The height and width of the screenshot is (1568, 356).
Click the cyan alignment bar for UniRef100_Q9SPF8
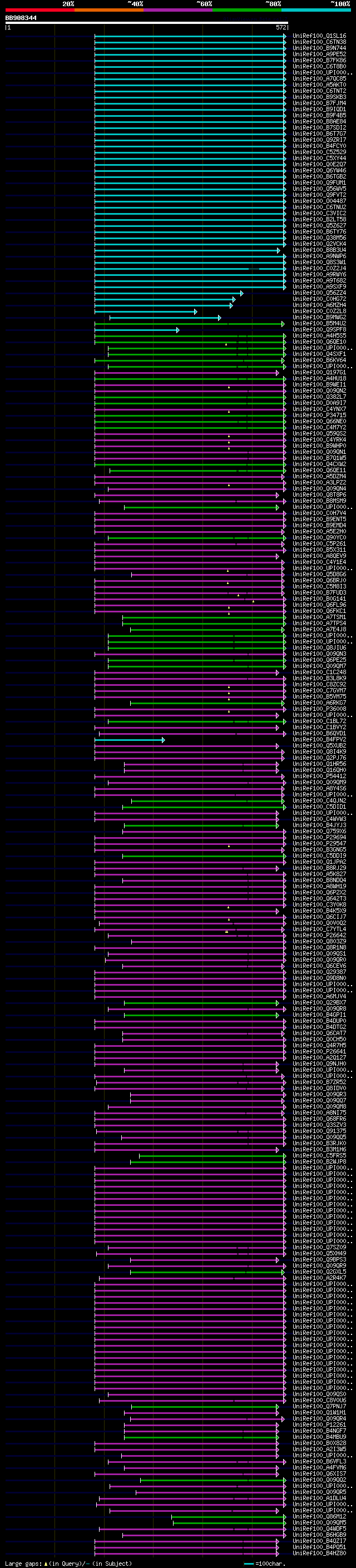tap(136, 330)
